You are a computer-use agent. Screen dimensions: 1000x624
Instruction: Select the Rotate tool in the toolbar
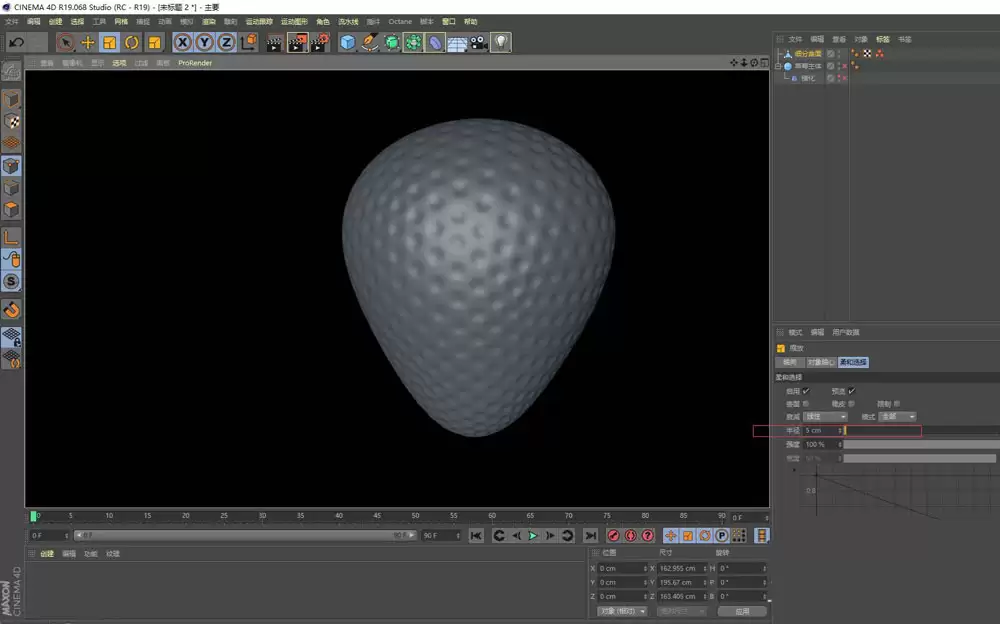coord(130,42)
